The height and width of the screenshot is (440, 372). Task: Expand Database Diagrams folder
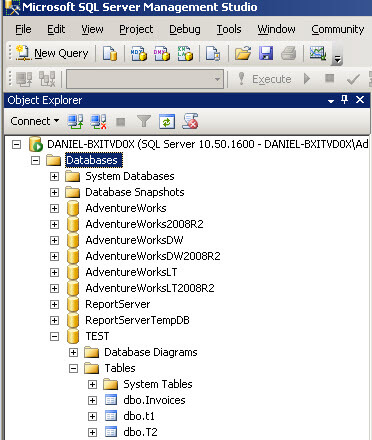pos(73,352)
